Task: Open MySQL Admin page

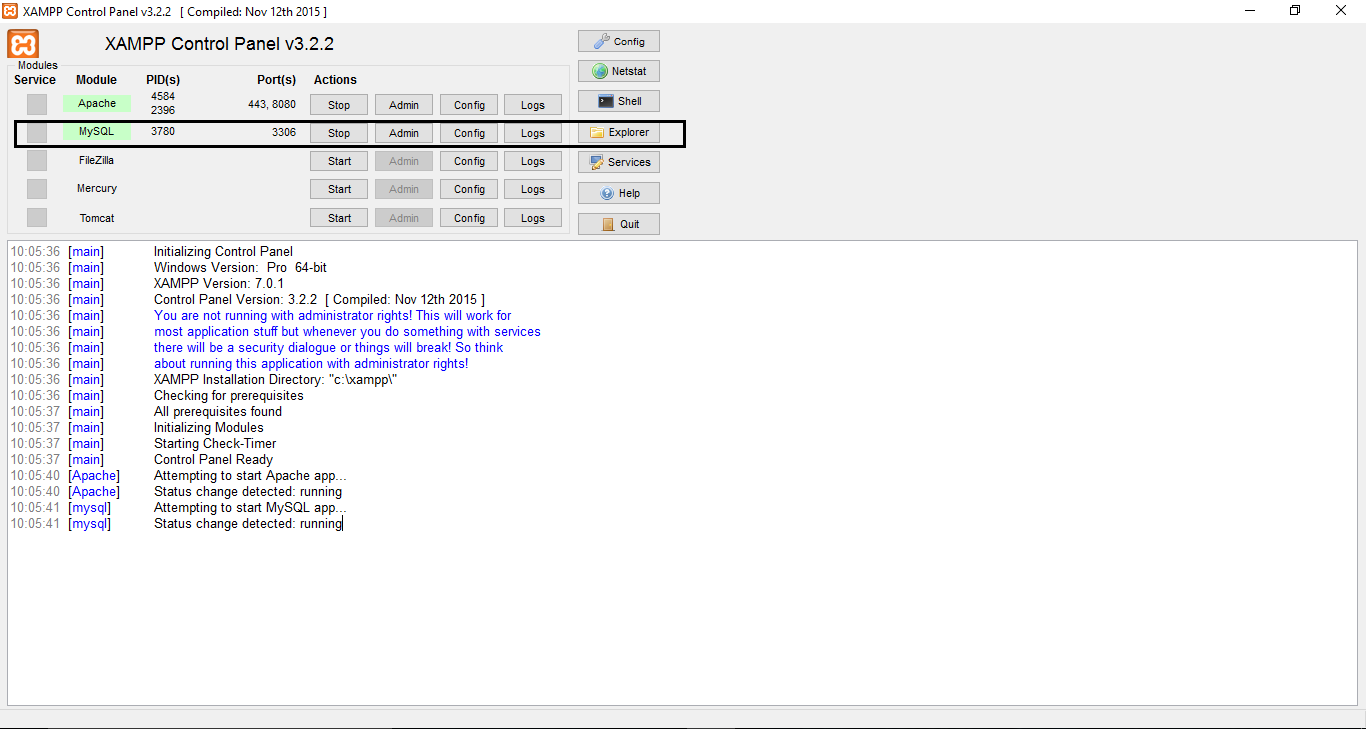Action: coord(404,133)
